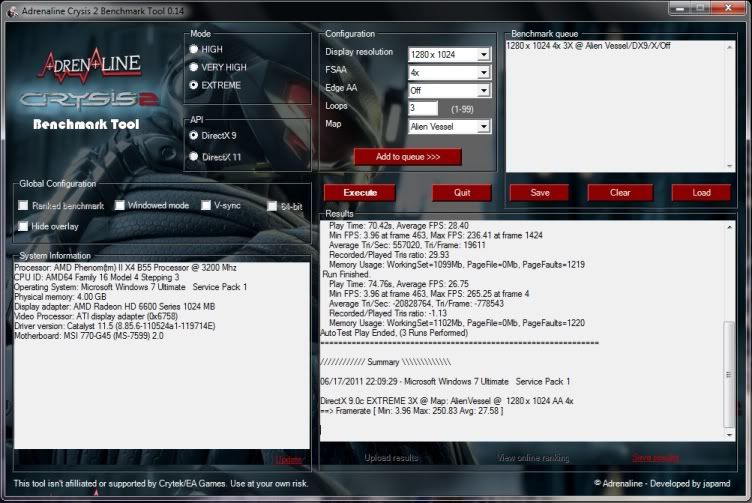The image size is (752, 503).
Task: Open the Map dropdown showing Alien Vessel
Action: click(484, 127)
